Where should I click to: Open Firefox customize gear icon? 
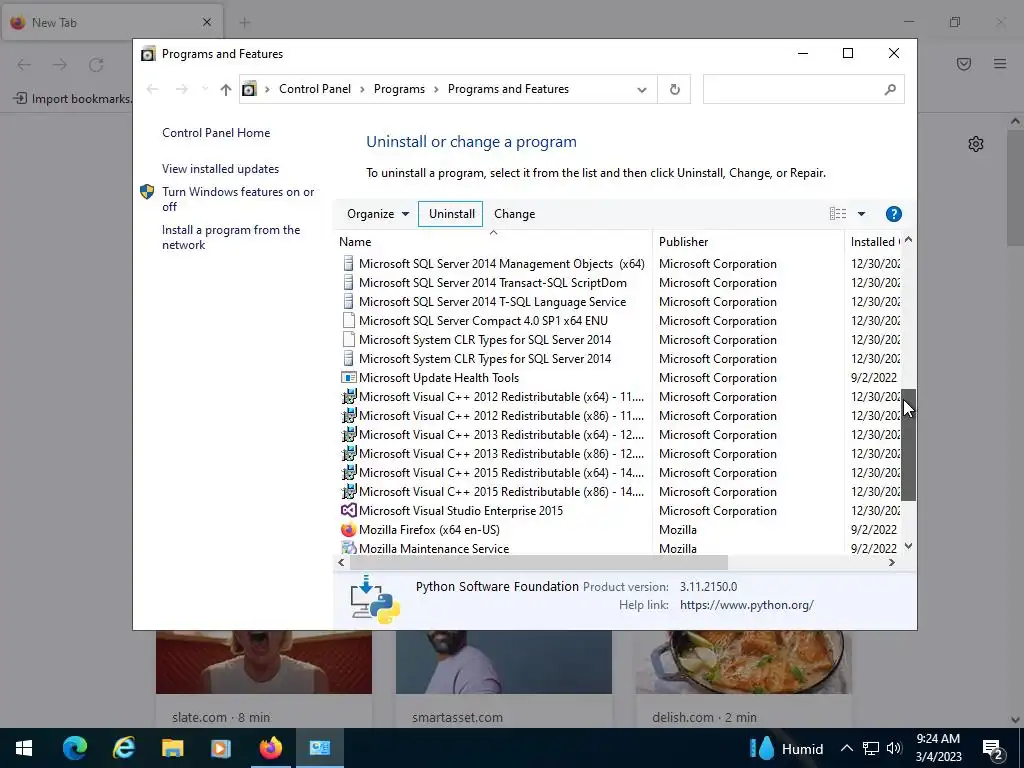click(976, 144)
